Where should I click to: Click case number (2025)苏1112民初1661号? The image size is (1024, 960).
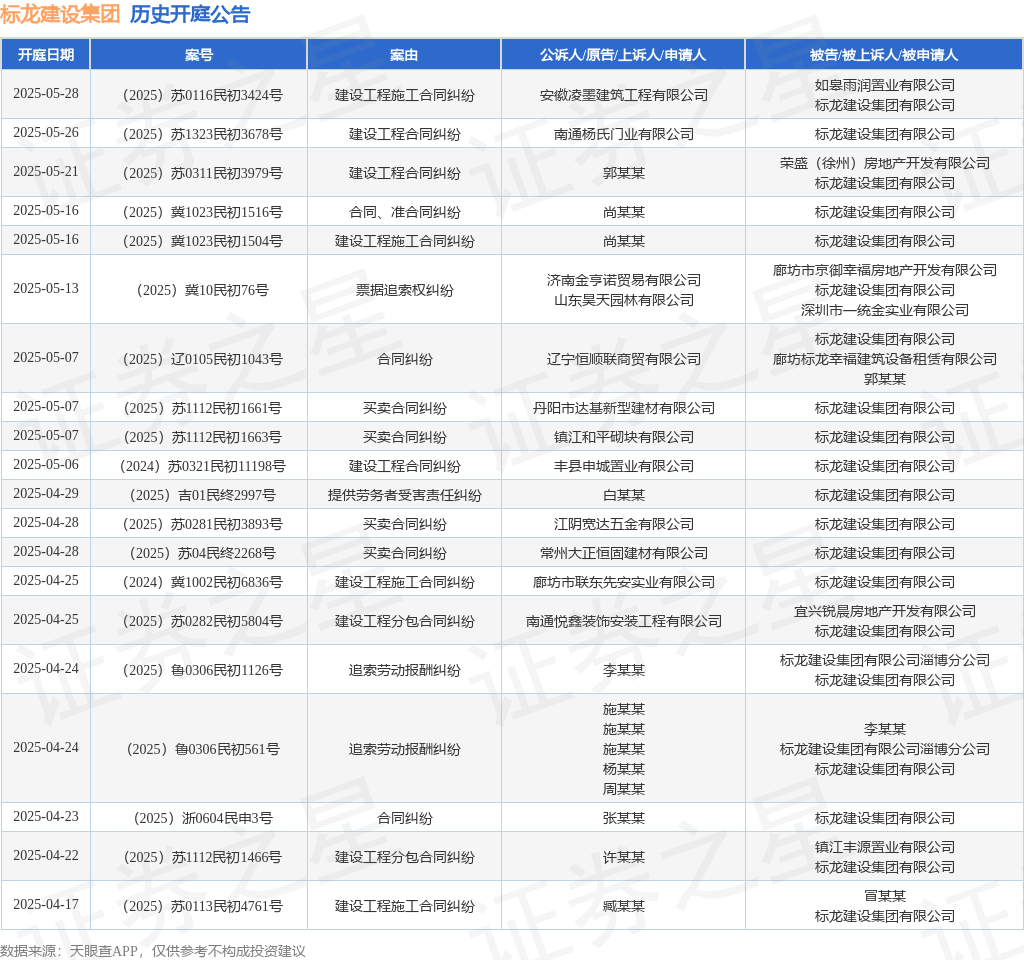point(202,409)
